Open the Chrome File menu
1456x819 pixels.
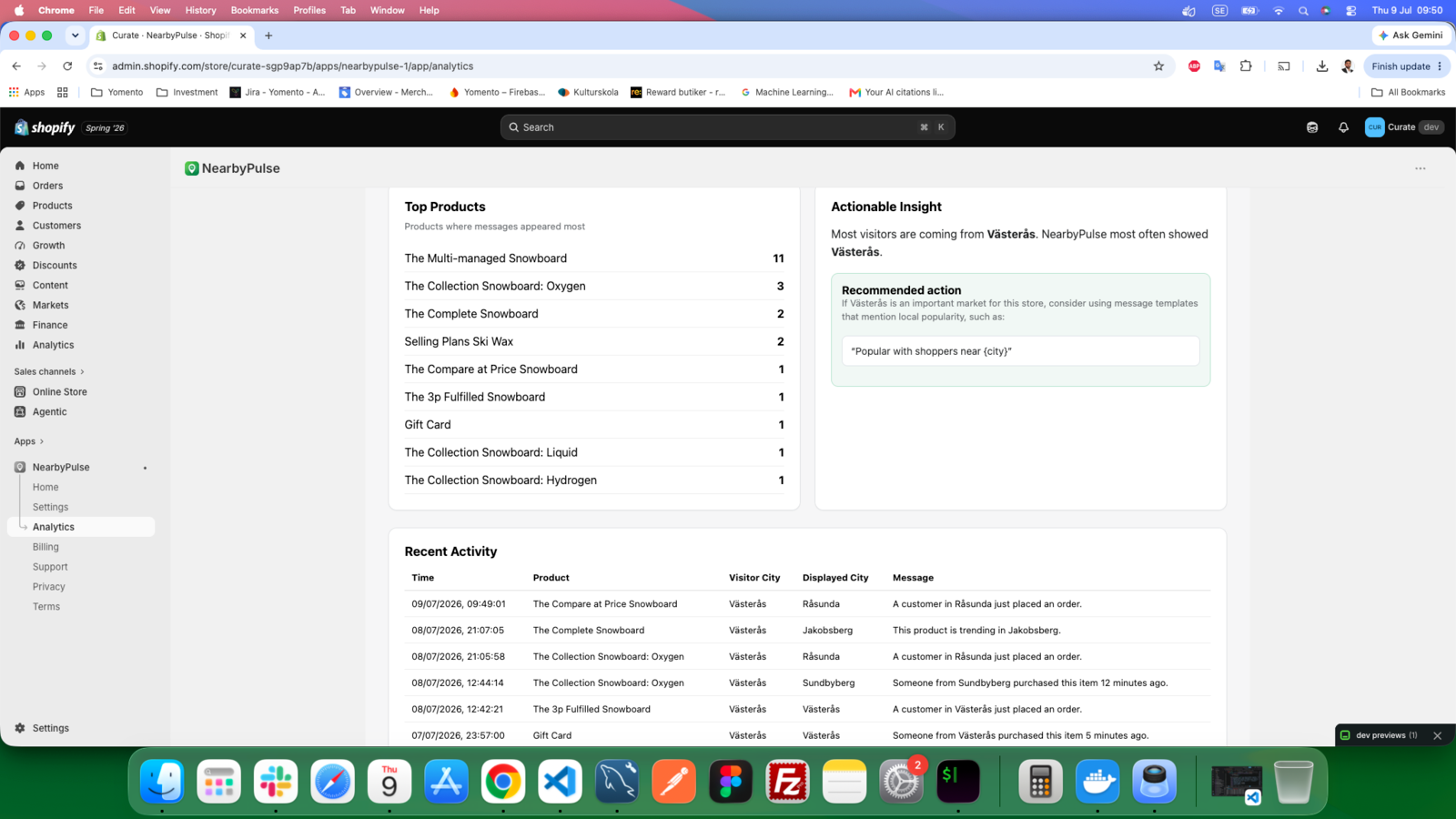(96, 10)
